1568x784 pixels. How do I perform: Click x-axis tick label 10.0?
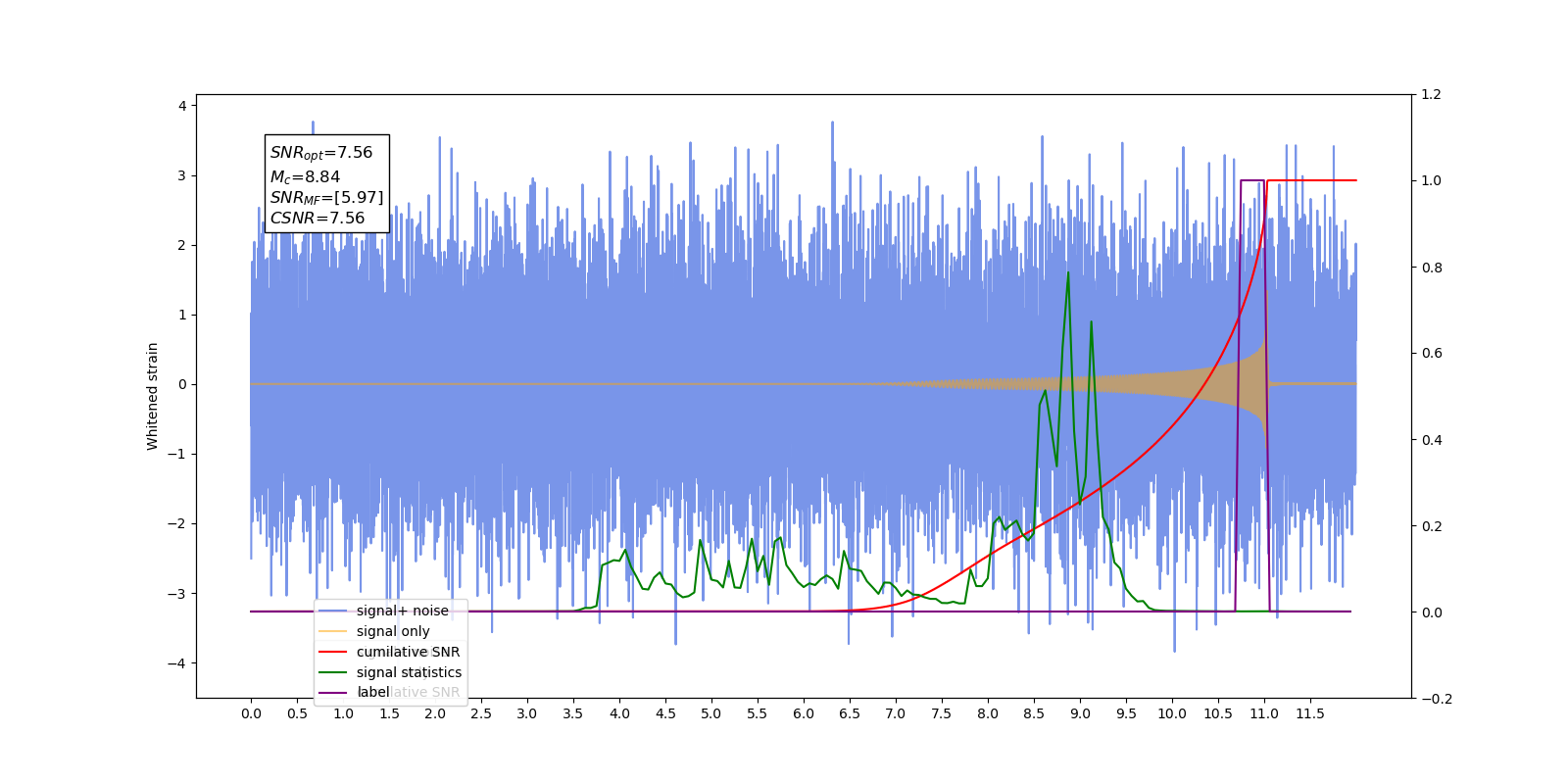pyautogui.click(x=1172, y=713)
